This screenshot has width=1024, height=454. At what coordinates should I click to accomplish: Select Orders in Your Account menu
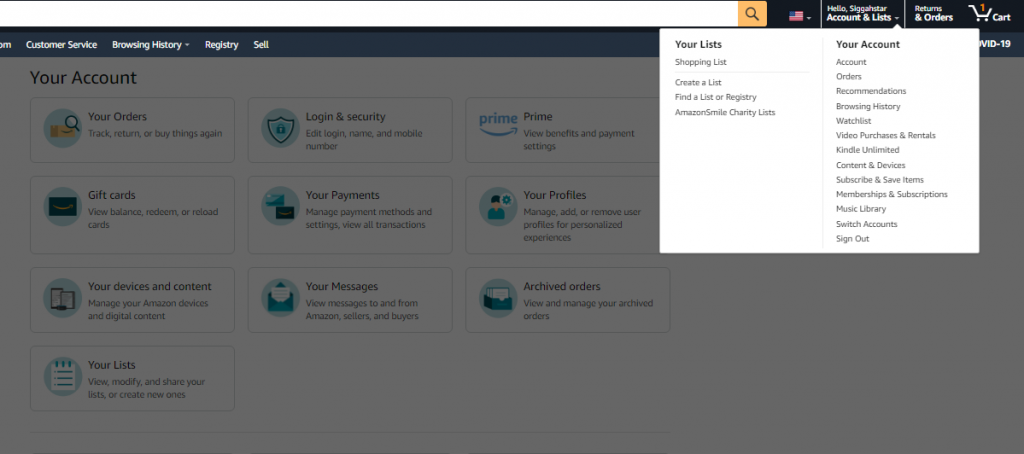coord(848,76)
